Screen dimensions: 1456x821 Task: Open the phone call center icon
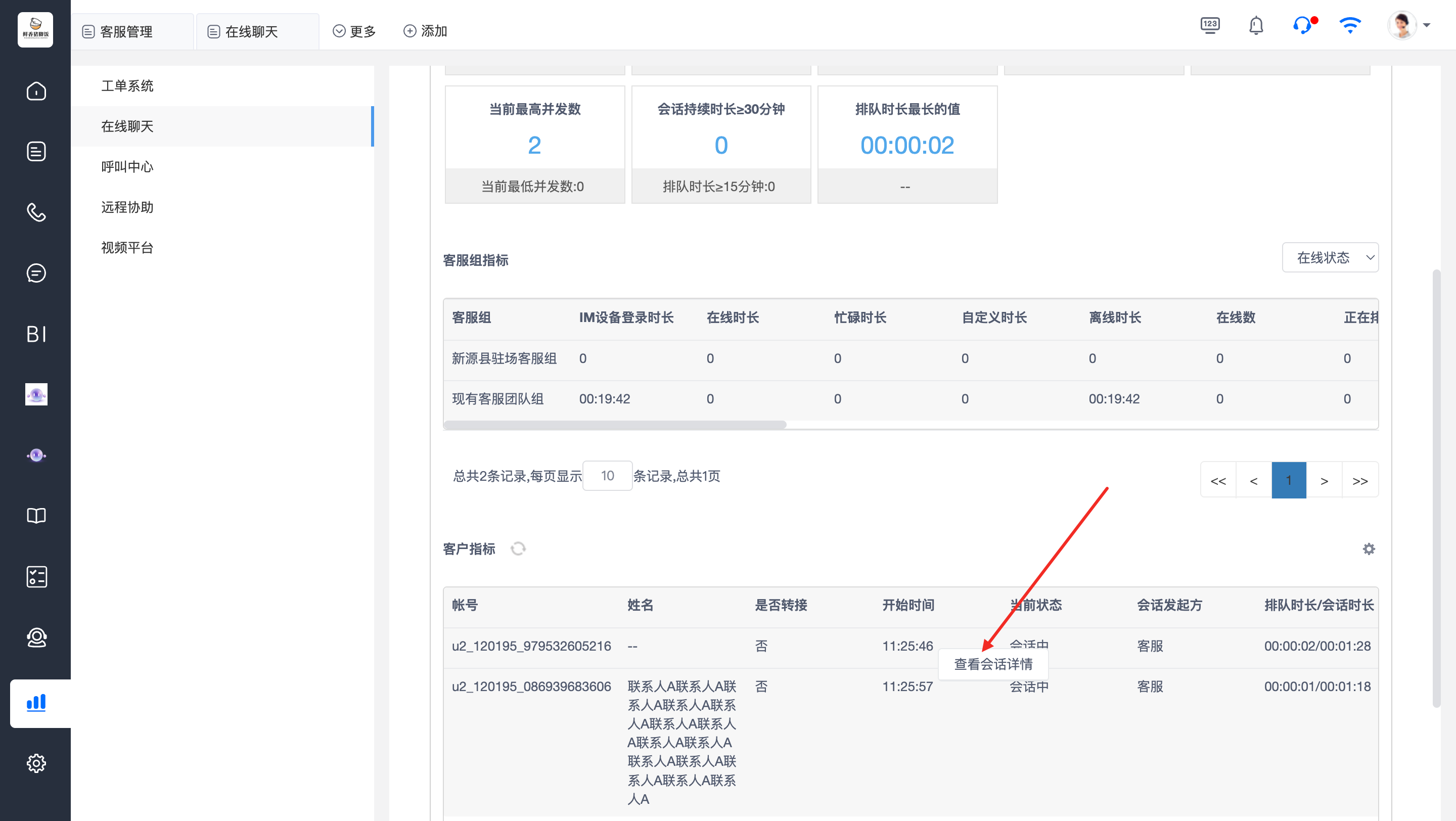click(x=36, y=212)
